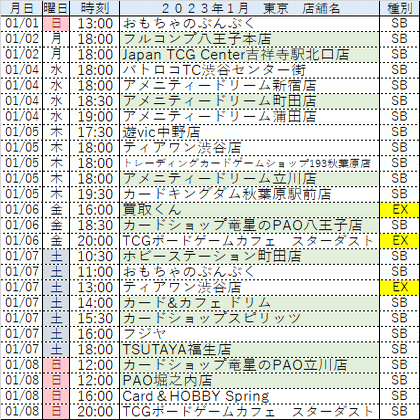This screenshot has width=420, height=420.
Task: Click 土 weekday cell in フジヤ row
Action: click(x=56, y=334)
